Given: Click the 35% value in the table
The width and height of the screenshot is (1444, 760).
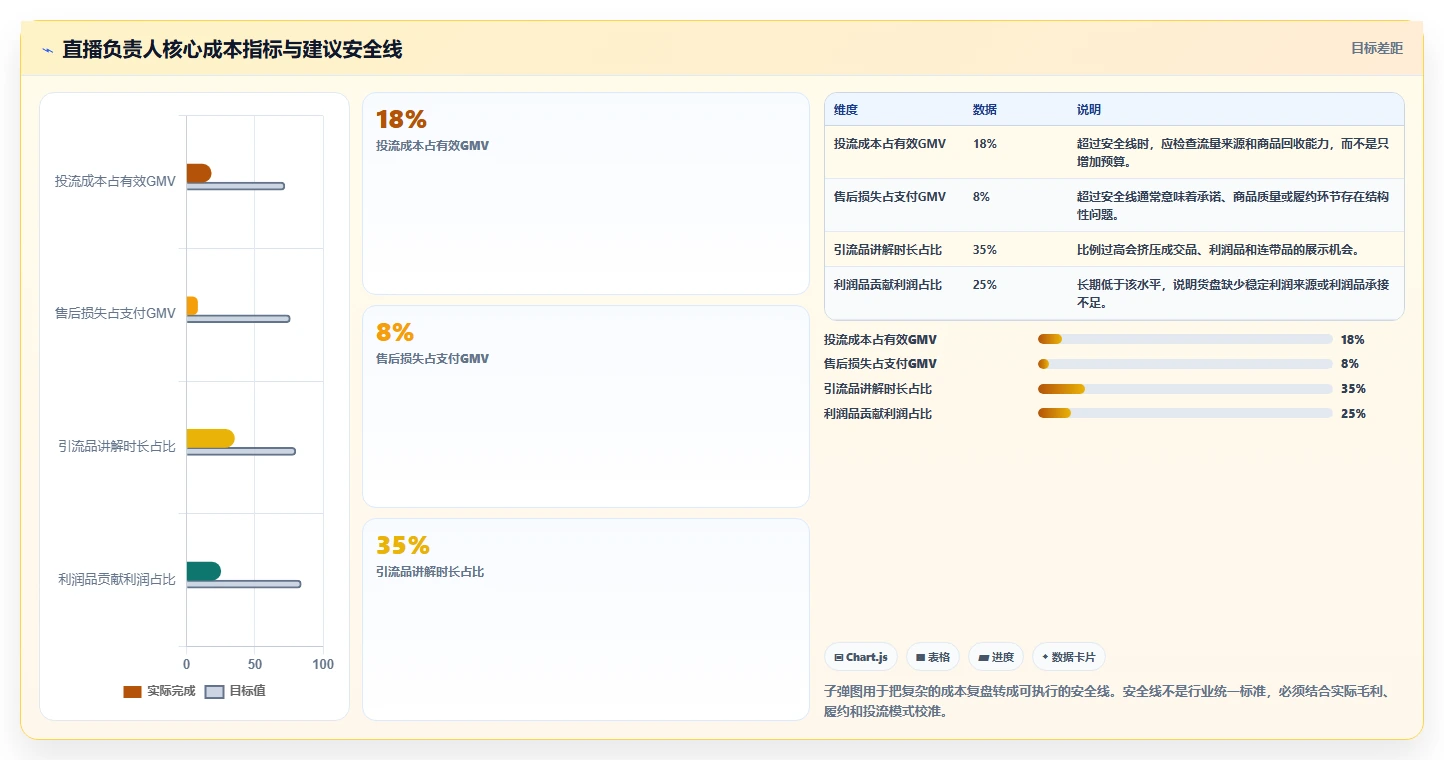Looking at the screenshot, I should coord(984,250).
